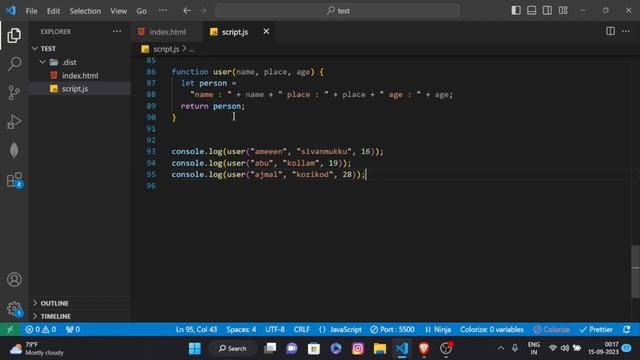The height and width of the screenshot is (360, 640).
Task: Toggle secondary side bar layout icon
Action: tap(547, 11)
